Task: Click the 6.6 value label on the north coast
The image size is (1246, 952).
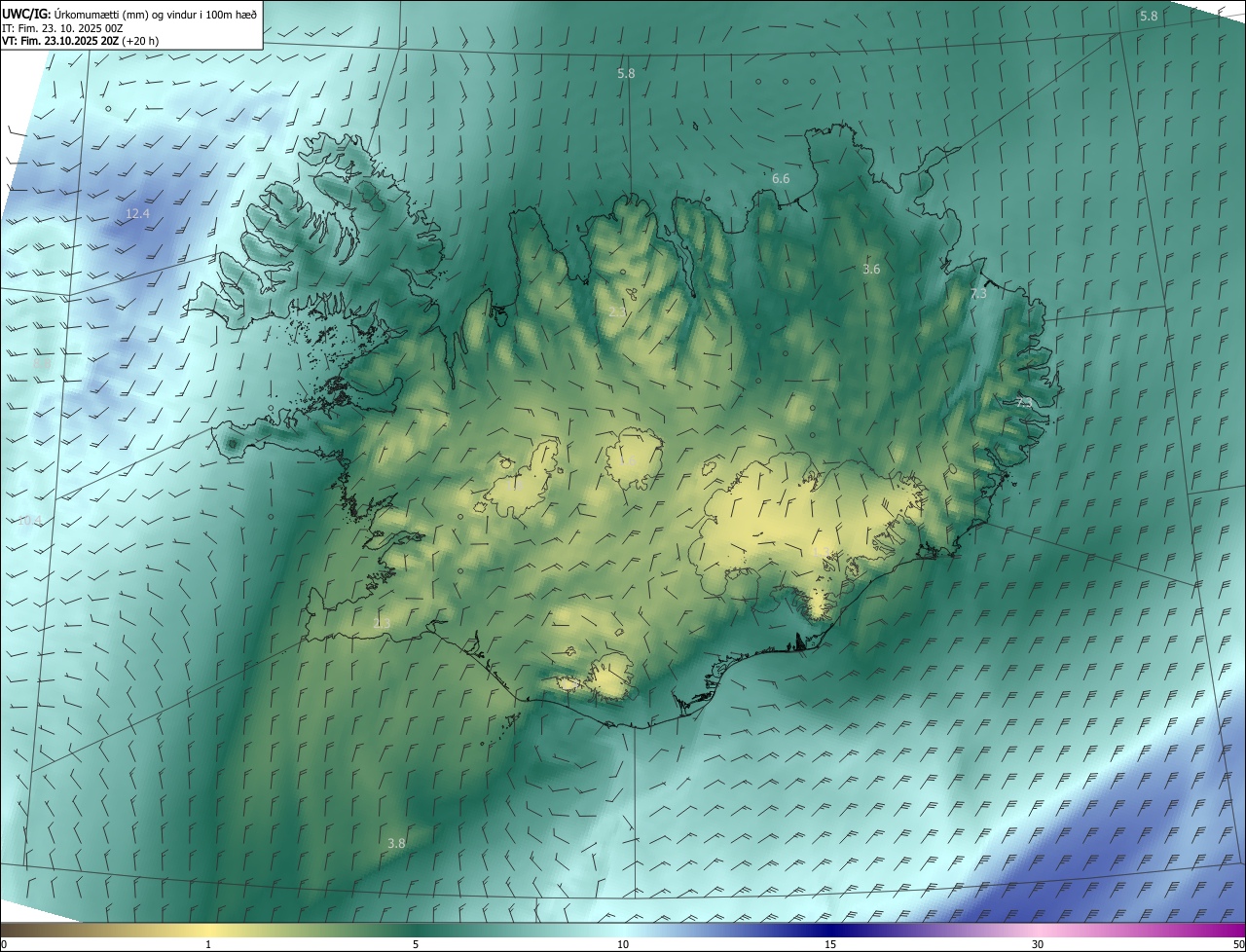Action: click(781, 179)
